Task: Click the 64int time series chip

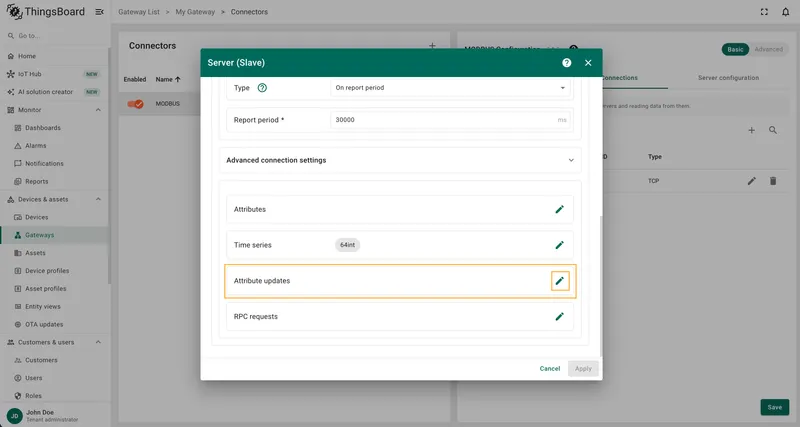Action: pos(347,245)
